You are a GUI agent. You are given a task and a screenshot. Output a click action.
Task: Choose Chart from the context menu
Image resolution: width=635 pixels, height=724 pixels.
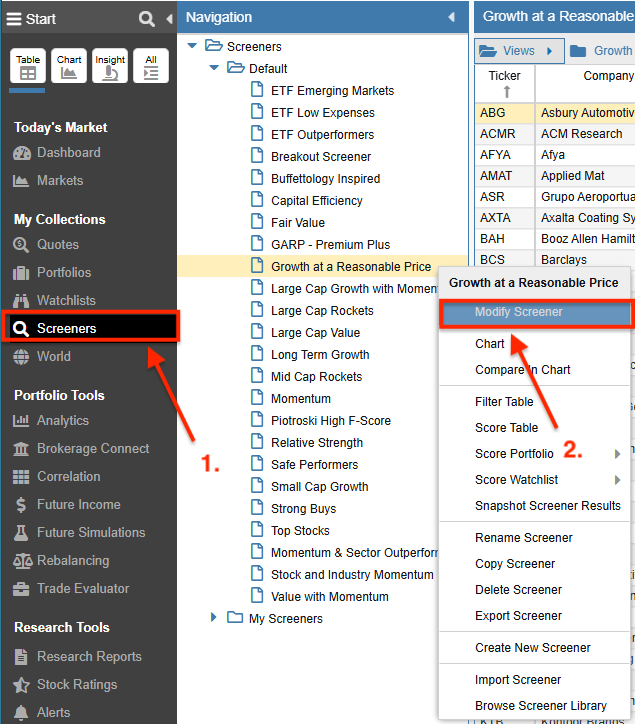tap(490, 344)
